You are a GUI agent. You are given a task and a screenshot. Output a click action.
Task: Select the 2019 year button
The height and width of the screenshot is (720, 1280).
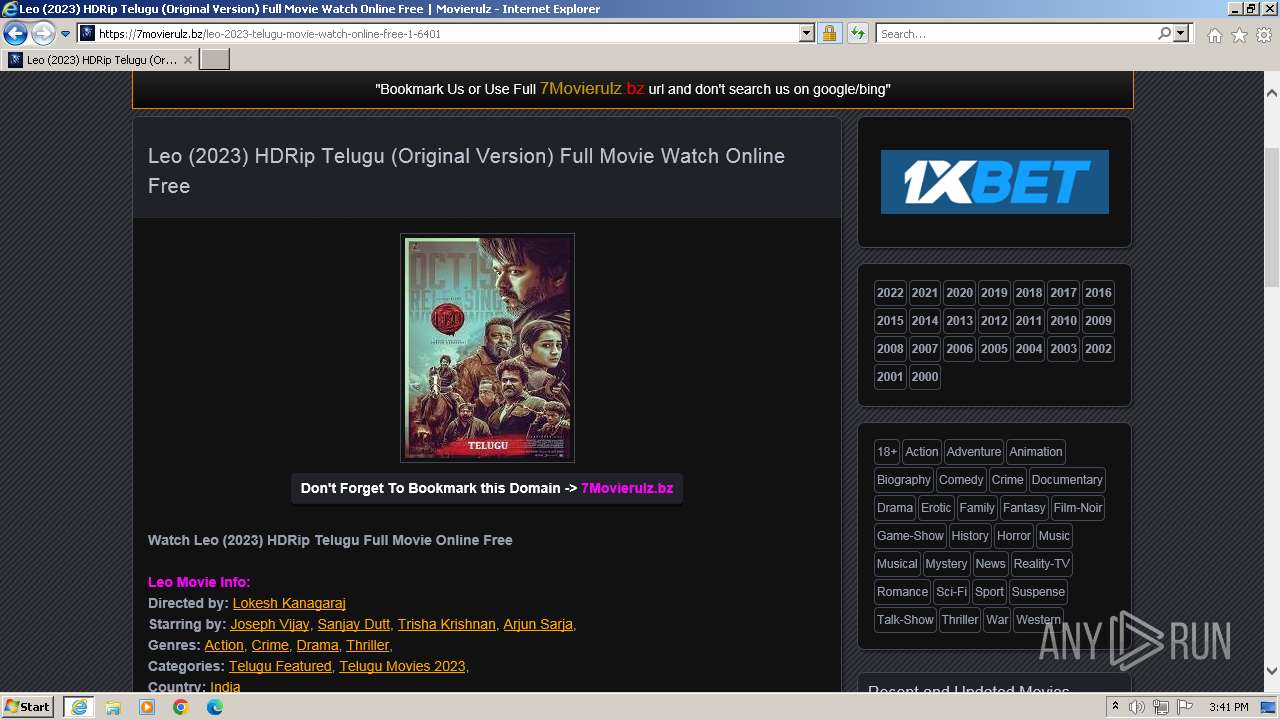[x=994, y=293]
